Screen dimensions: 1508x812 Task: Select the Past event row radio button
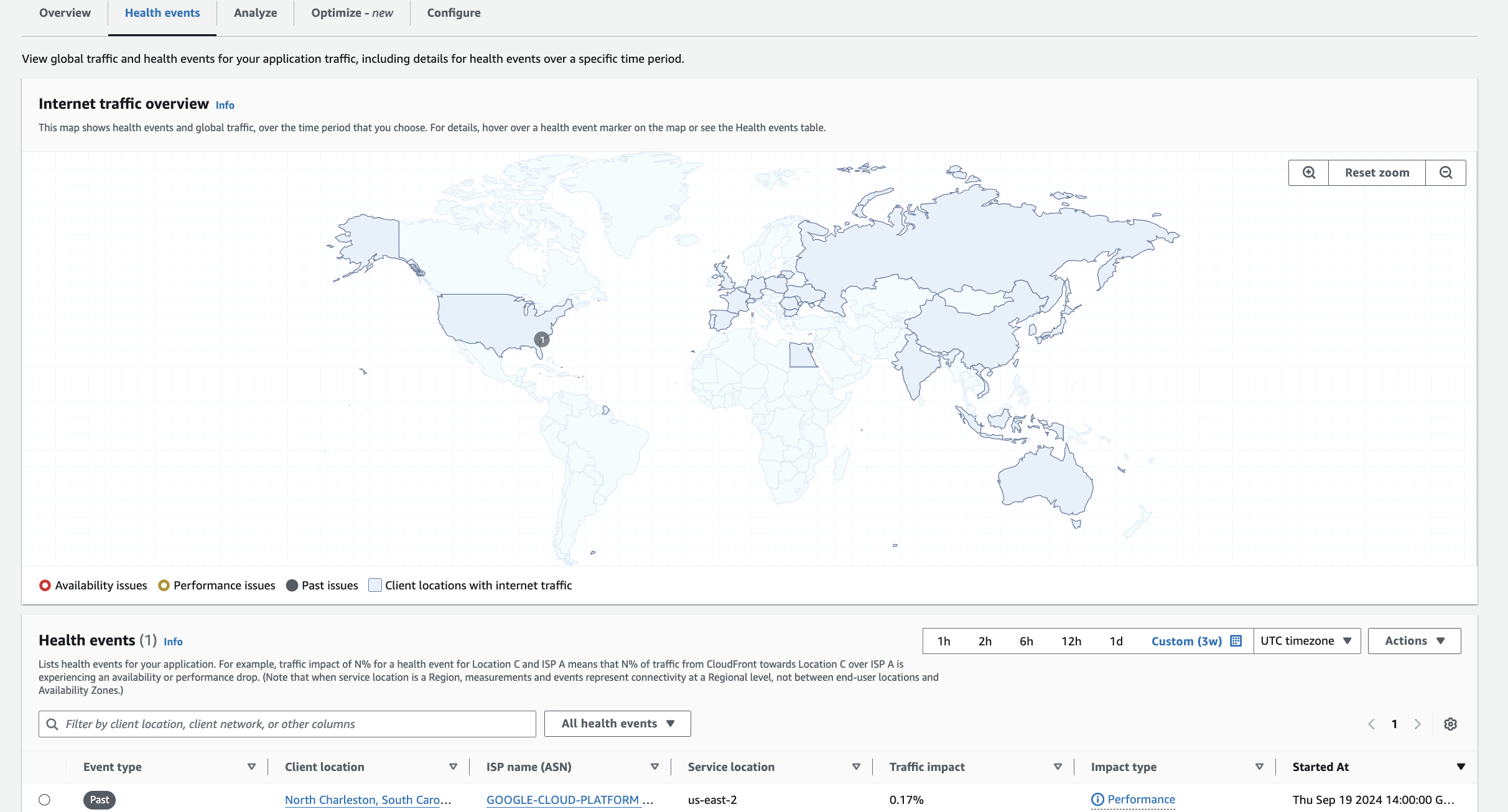coord(44,800)
